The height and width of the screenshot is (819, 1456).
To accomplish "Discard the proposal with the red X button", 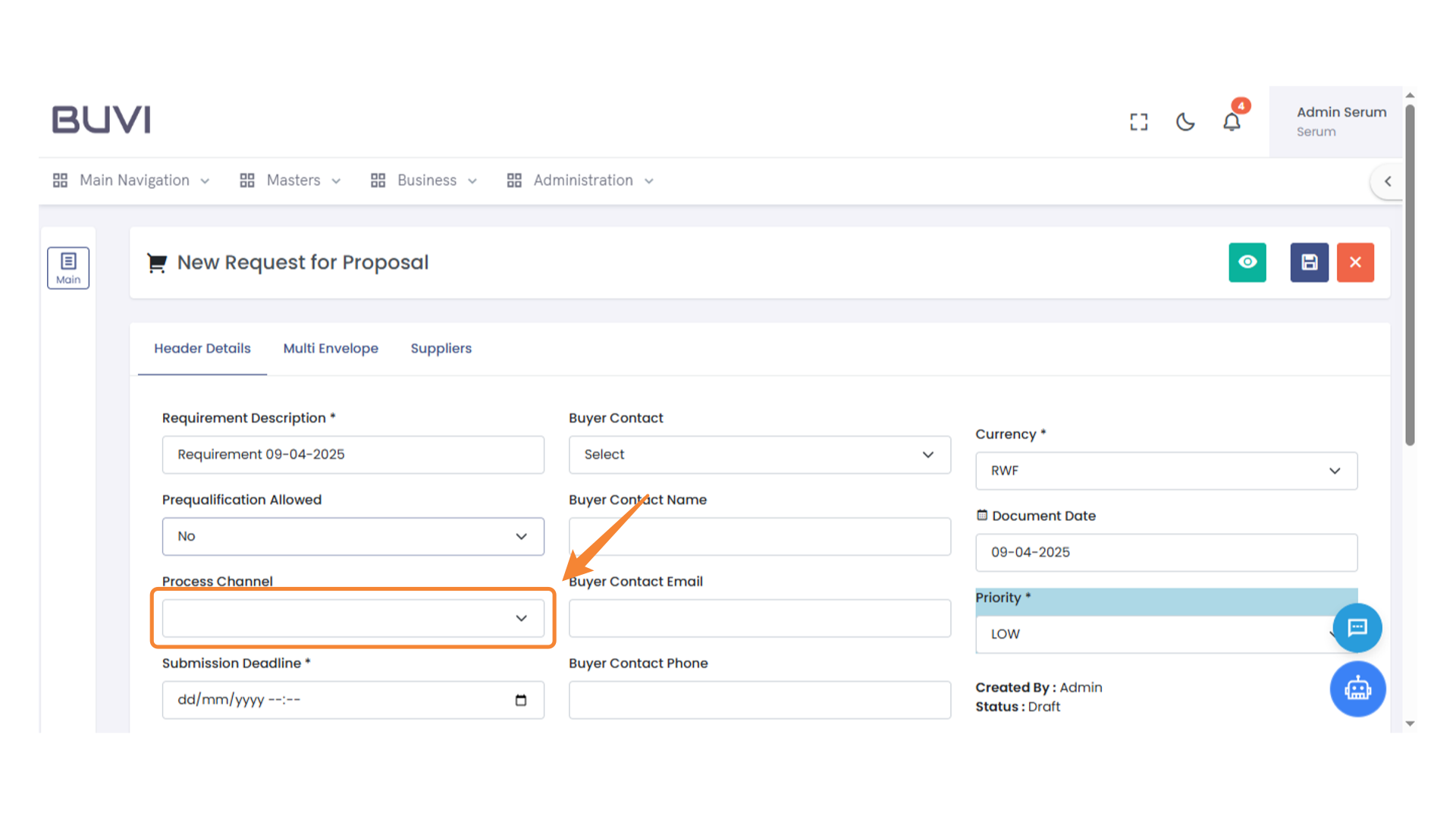I will pos(1355,262).
